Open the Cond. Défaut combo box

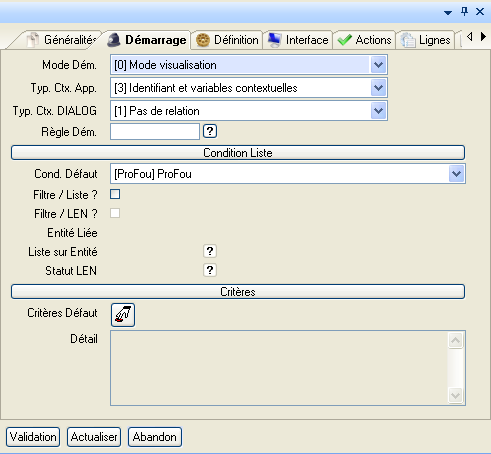coord(456,174)
